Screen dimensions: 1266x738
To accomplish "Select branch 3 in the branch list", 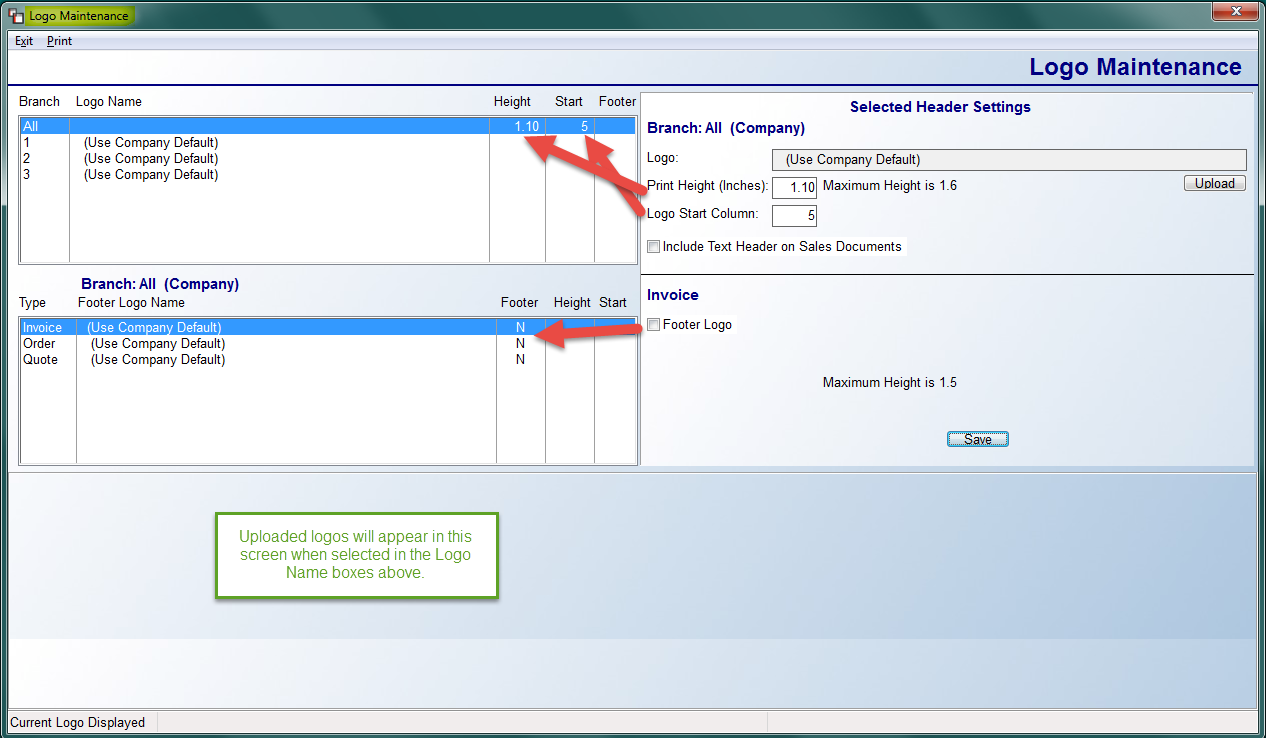I will pyautogui.click(x=150, y=175).
